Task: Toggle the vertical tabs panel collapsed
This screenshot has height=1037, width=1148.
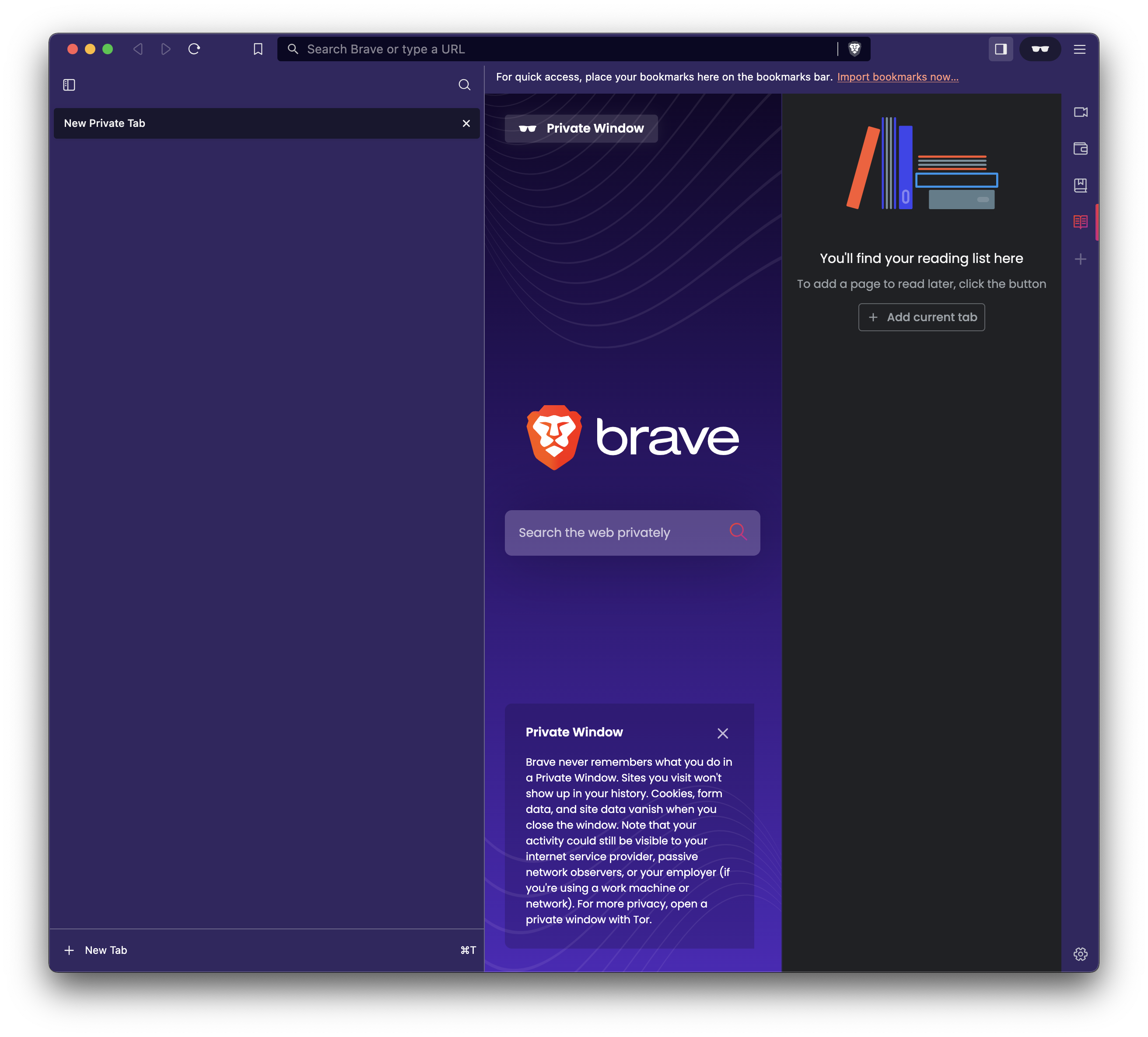Action: (x=69, y=84)
